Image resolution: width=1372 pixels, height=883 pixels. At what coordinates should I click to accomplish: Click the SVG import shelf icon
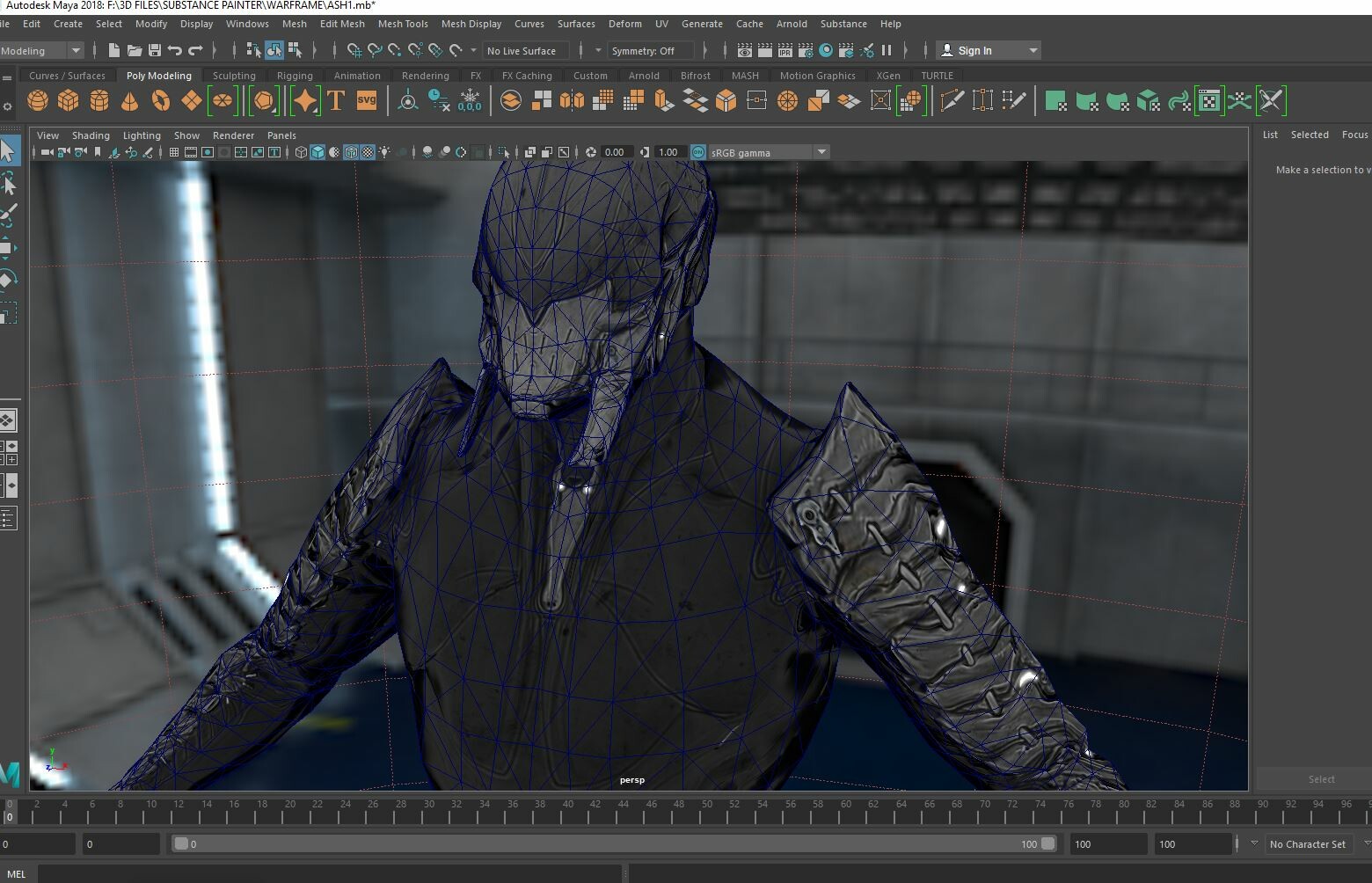(367, 101)
